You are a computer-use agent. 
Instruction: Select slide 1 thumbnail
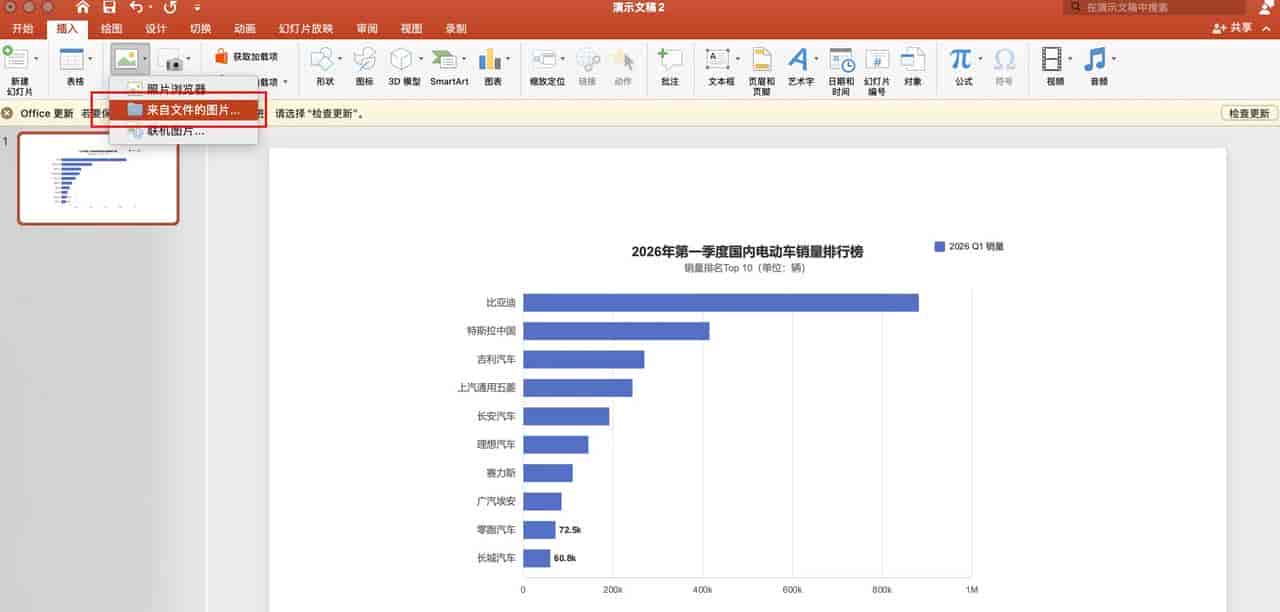[x=98, y=178]
